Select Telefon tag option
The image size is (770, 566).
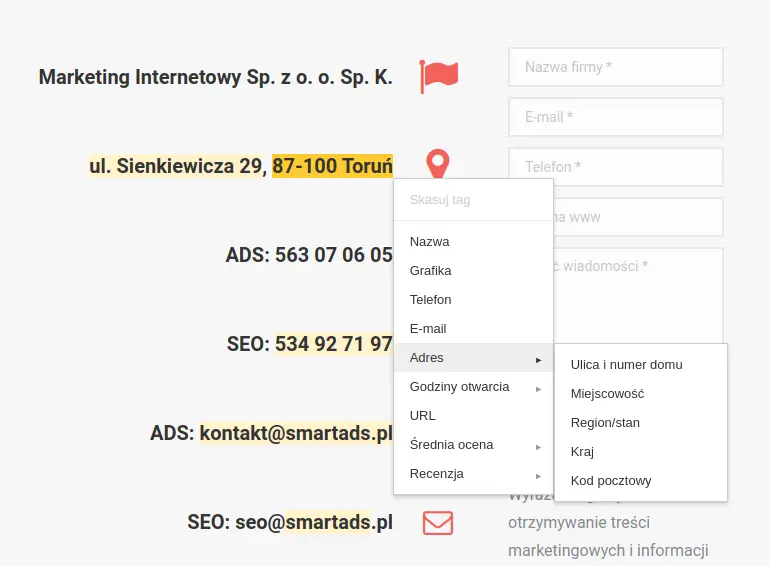click(431, 300)
